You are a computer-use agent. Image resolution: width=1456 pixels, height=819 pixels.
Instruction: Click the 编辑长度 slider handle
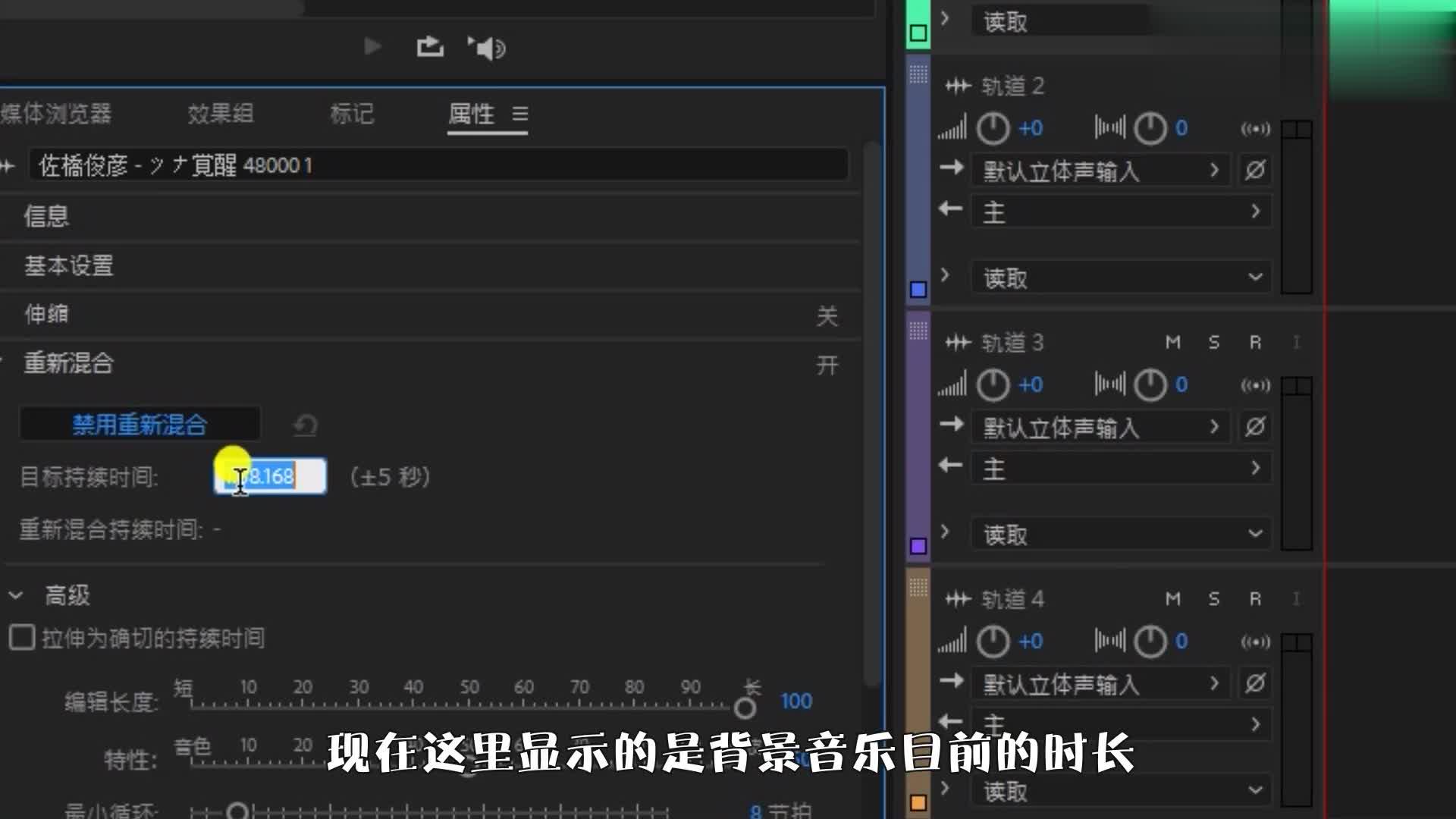click(745, 708)
